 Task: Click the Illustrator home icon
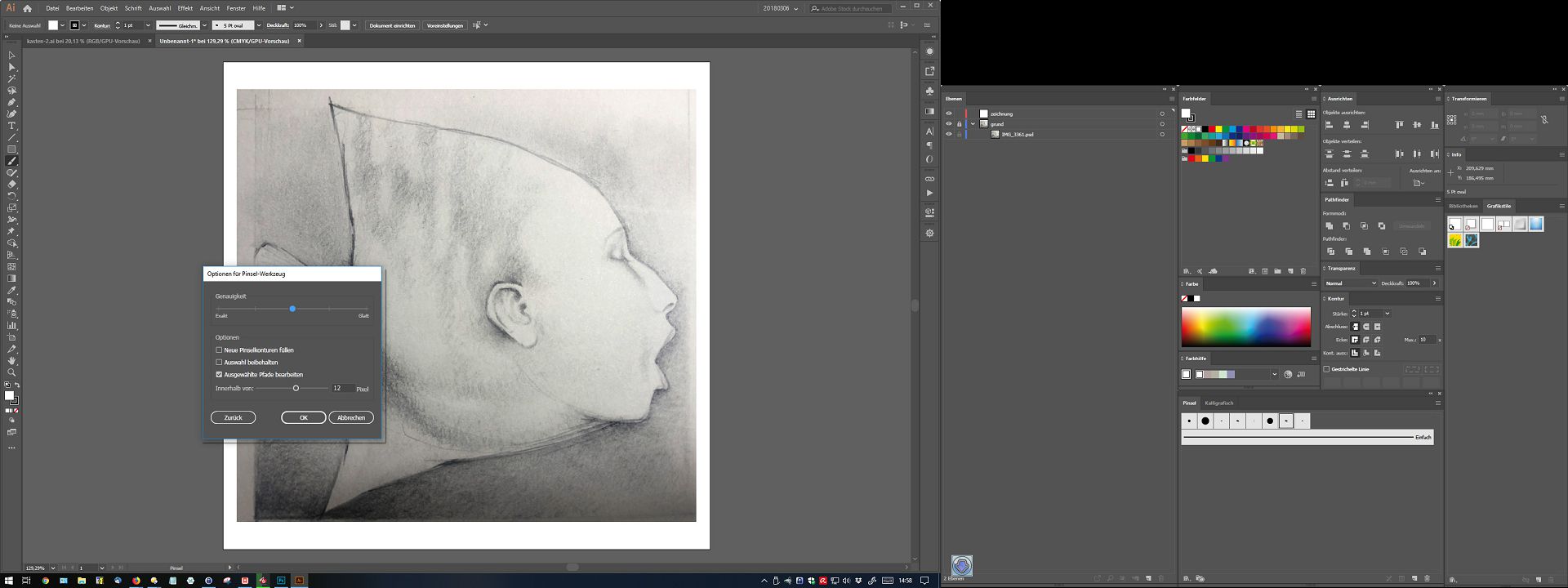pyautogui.click(x=27, y=8)
